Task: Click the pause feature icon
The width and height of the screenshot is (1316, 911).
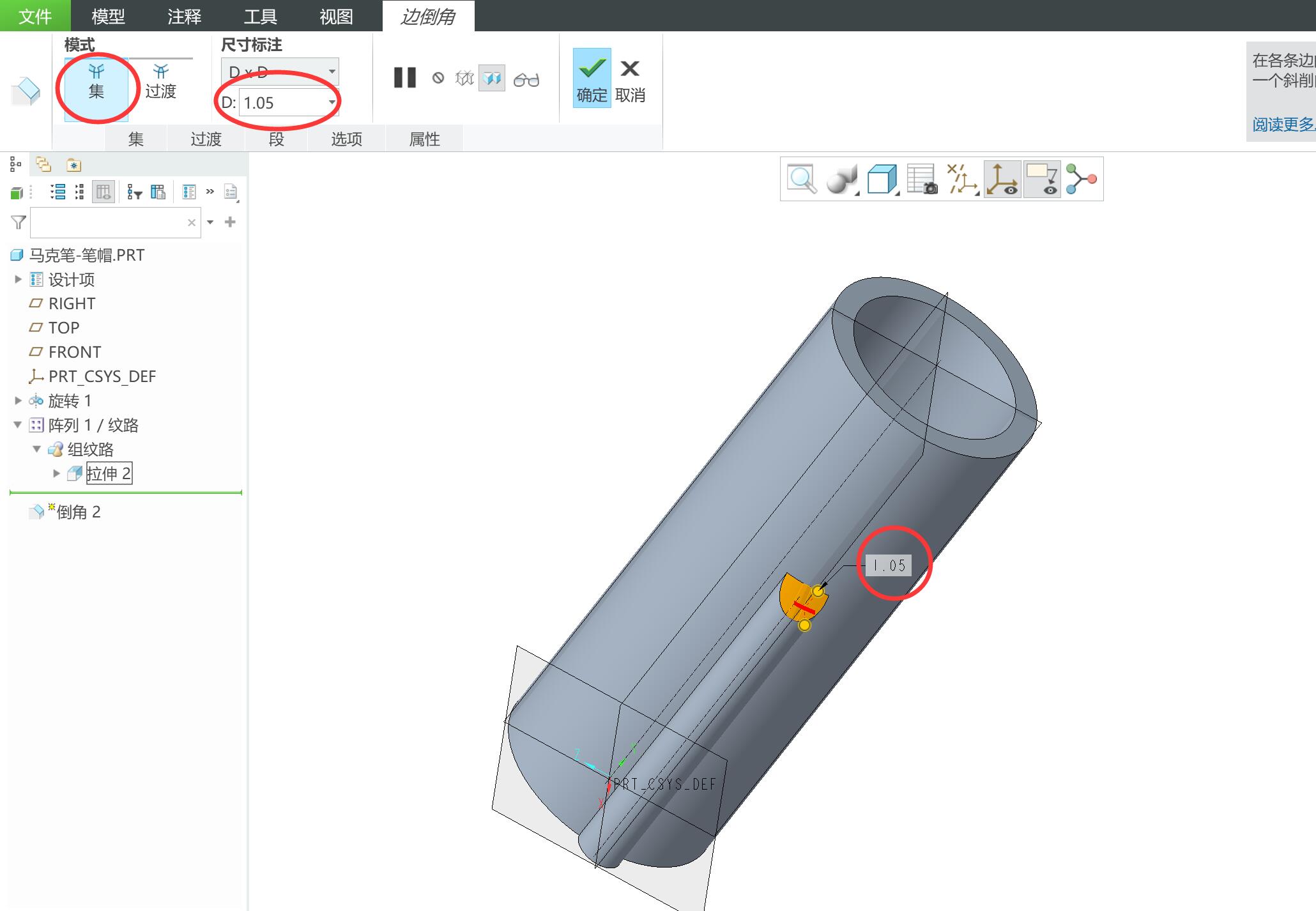Action: pos(405,78)
